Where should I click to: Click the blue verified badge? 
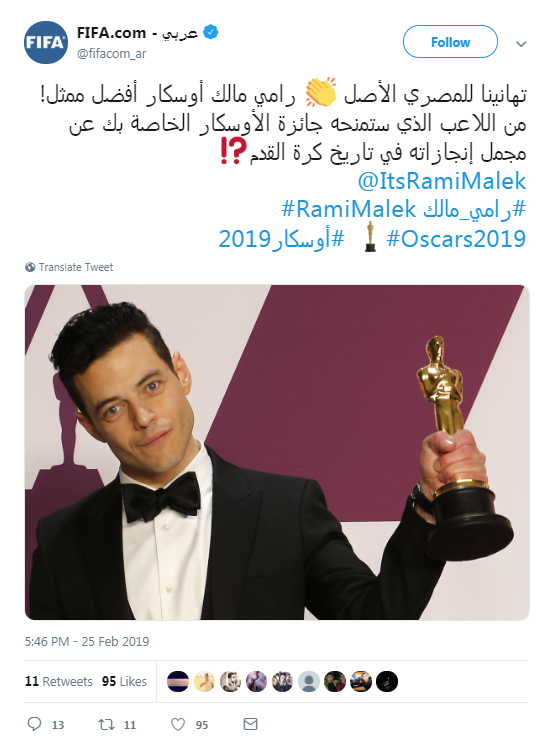[211, 32]
